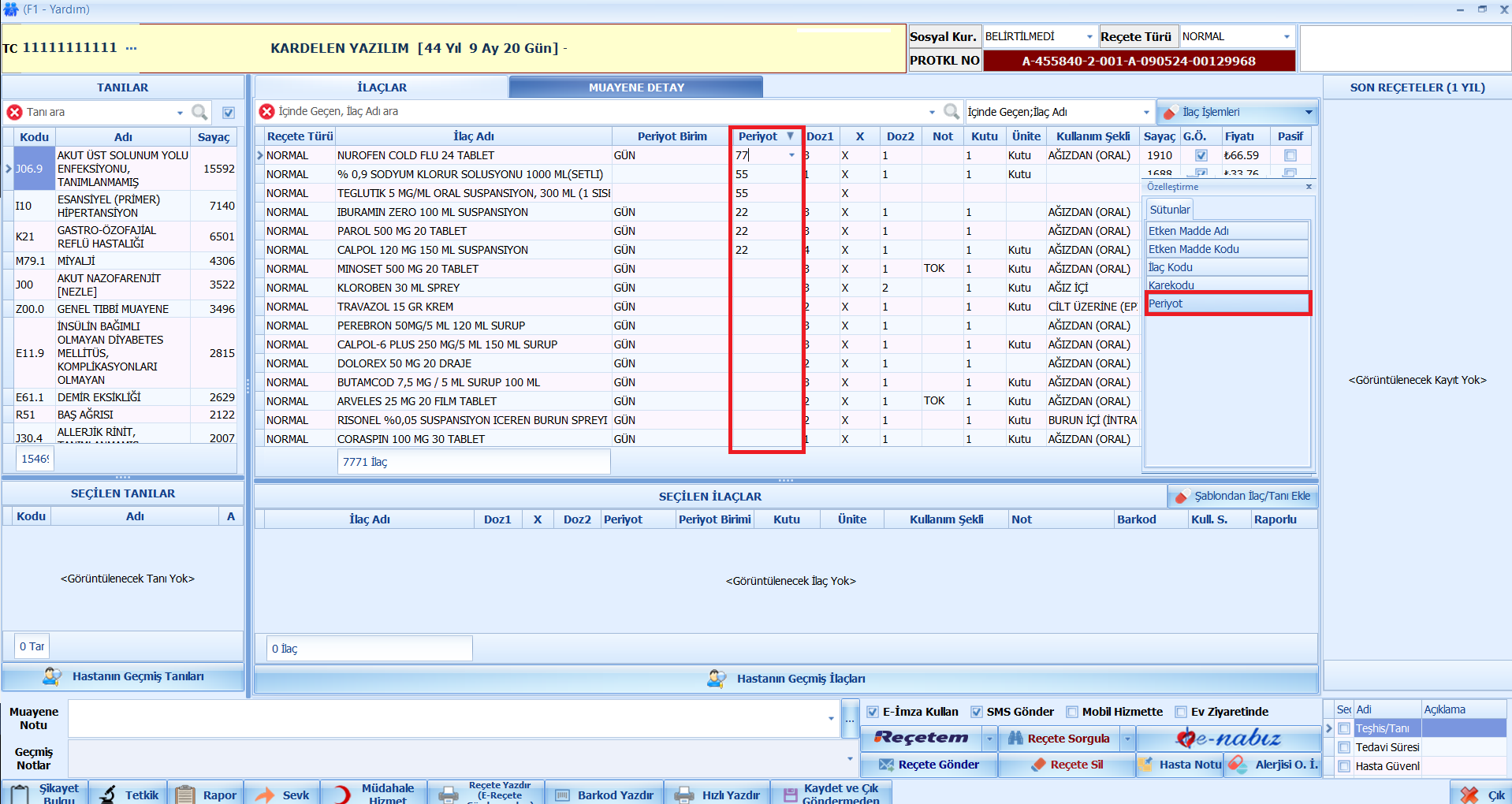
Task: Check the Teşhis/Tanı row checkbox
Action: pos(1344,728)
